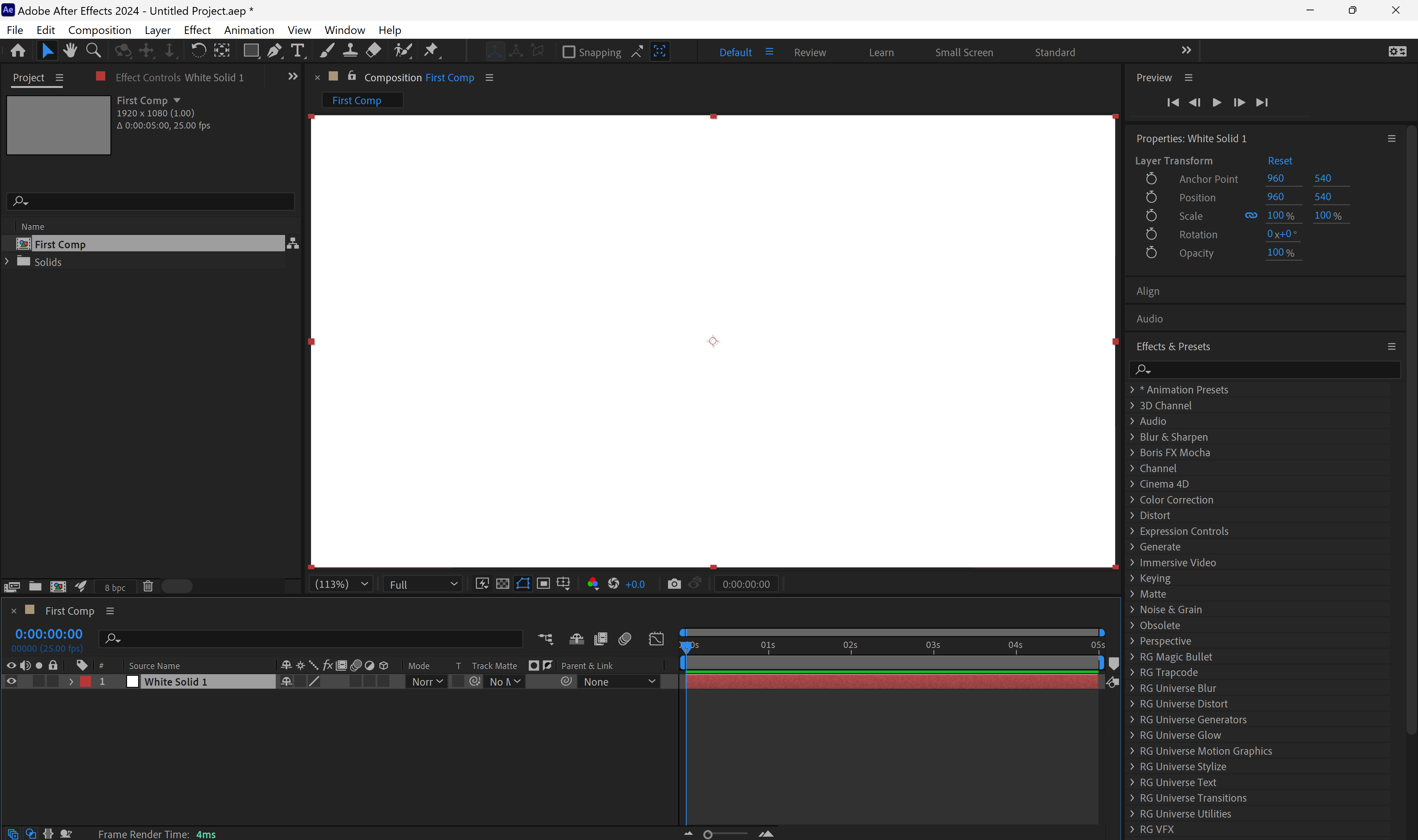Open the channel and color management settings
Image resolution: width=1418 pixels, height=840 pixels.
pos(592,584)
